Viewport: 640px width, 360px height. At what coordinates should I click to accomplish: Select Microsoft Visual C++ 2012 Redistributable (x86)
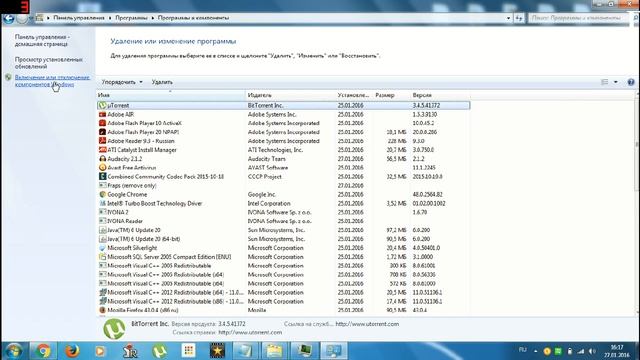[283, 301]
